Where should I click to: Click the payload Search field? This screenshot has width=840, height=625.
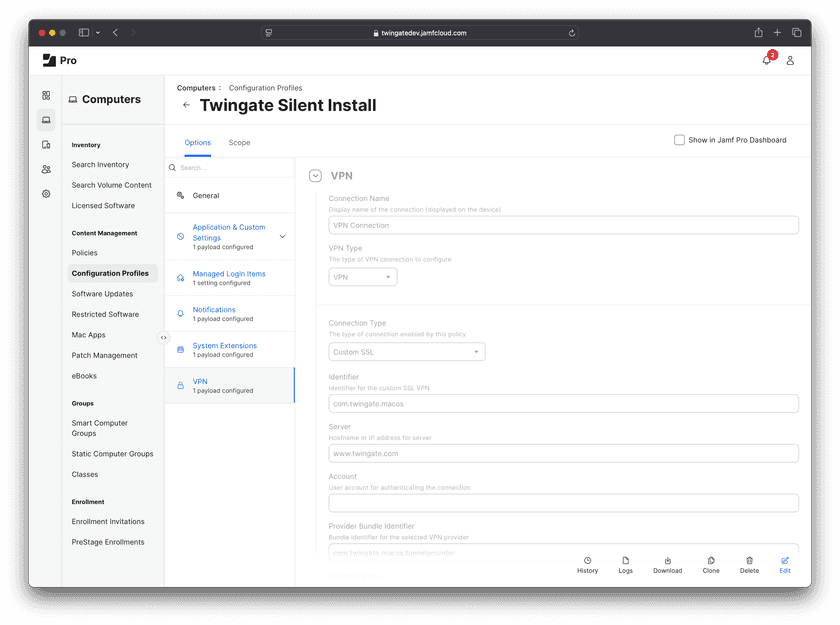point(233,168)
